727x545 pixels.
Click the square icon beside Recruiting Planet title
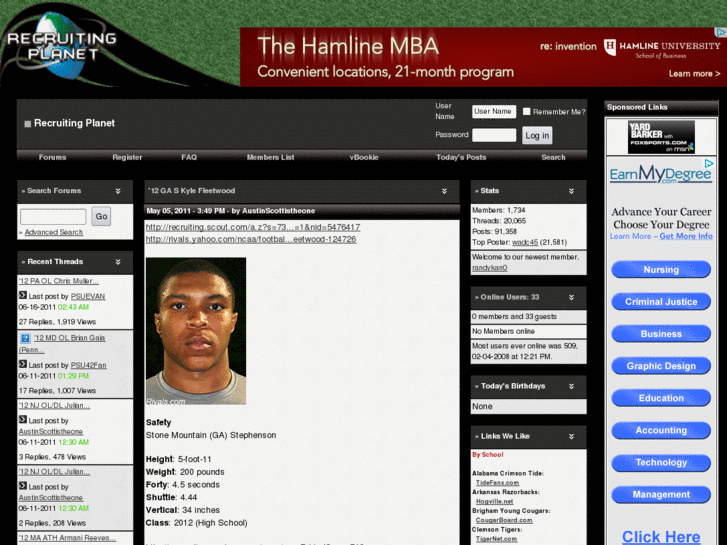pyautogui.click(x=27, y=124)
